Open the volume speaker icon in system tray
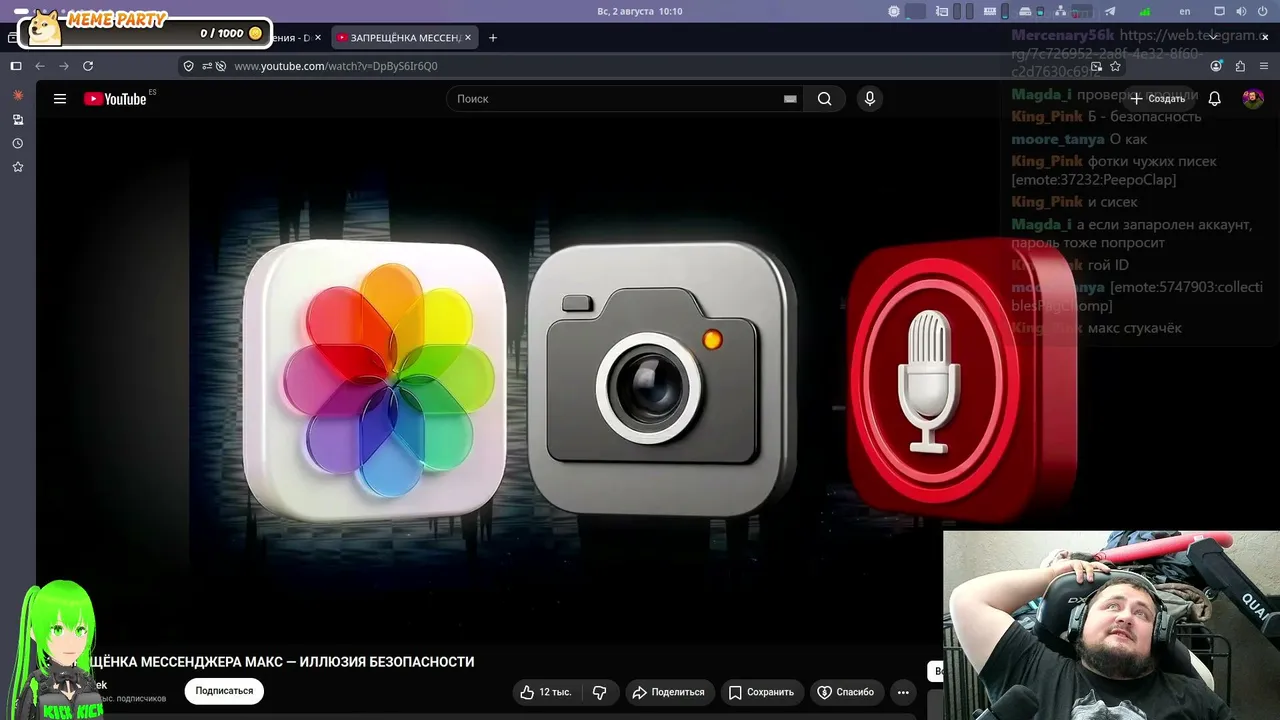This screenshot has width=1280, height=720. [x=1240, y=11]
